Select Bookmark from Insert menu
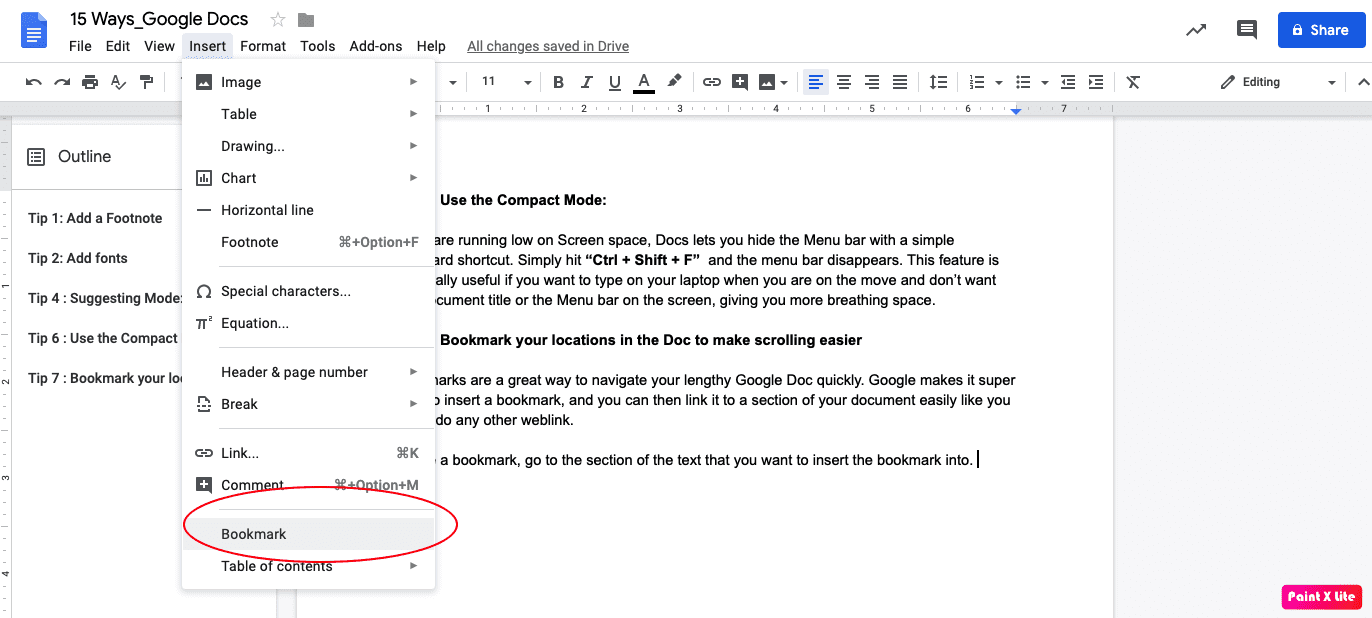1372x618 pixels. pyautogui.click(x=308, y=534)
